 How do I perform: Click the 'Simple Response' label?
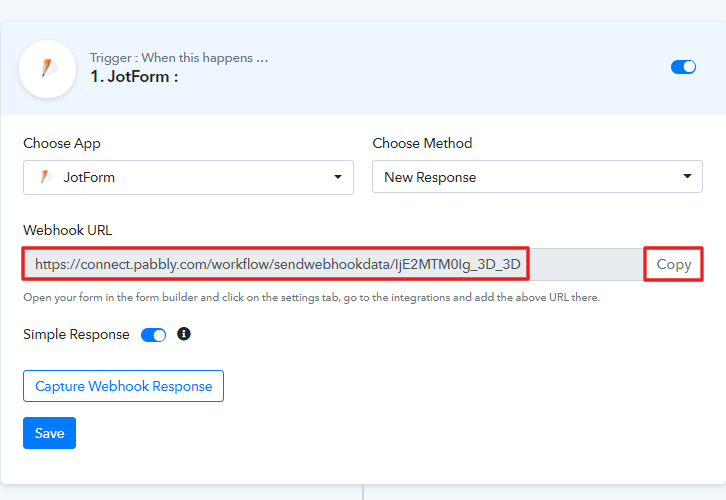pos(76,334)
